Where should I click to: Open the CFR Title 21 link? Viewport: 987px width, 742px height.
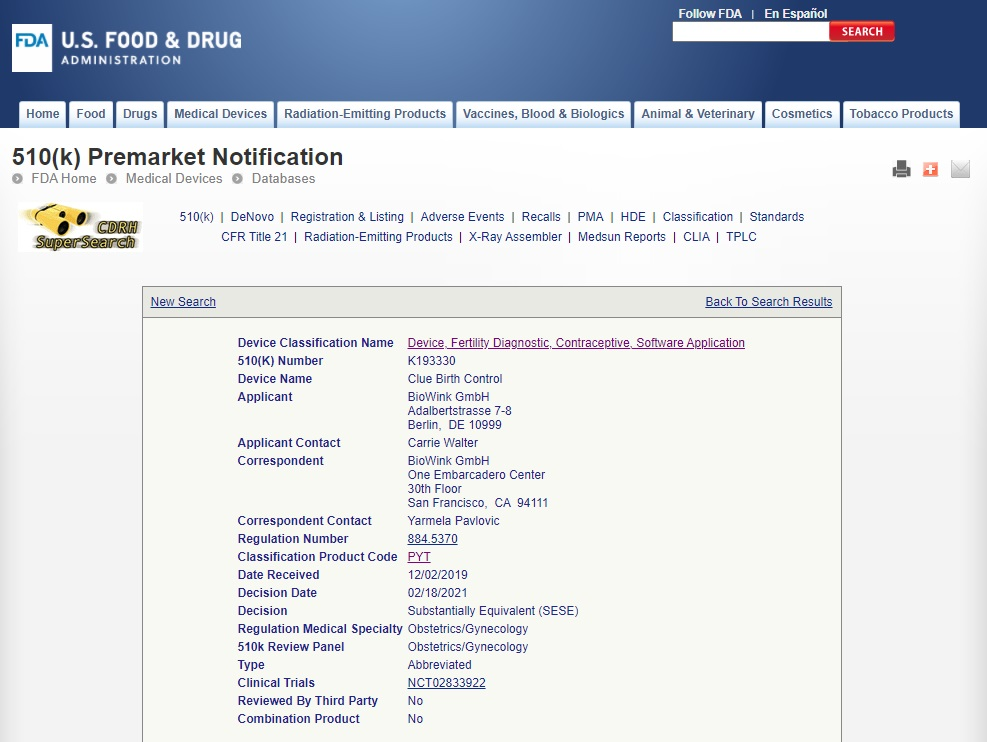(254, 237)
